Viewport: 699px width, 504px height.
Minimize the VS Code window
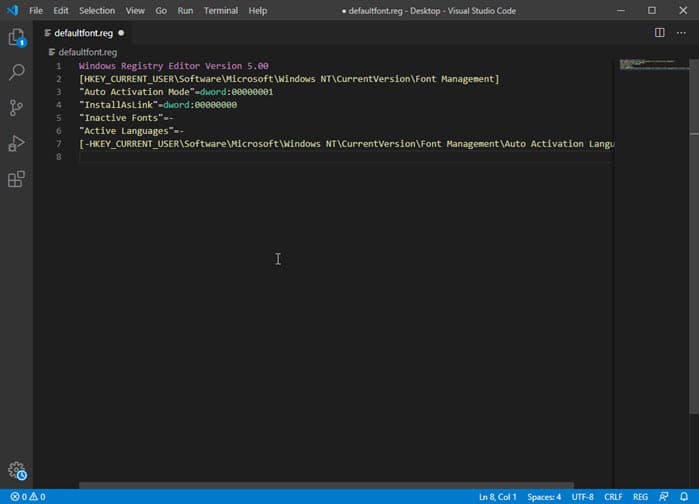tap(621, 10)
